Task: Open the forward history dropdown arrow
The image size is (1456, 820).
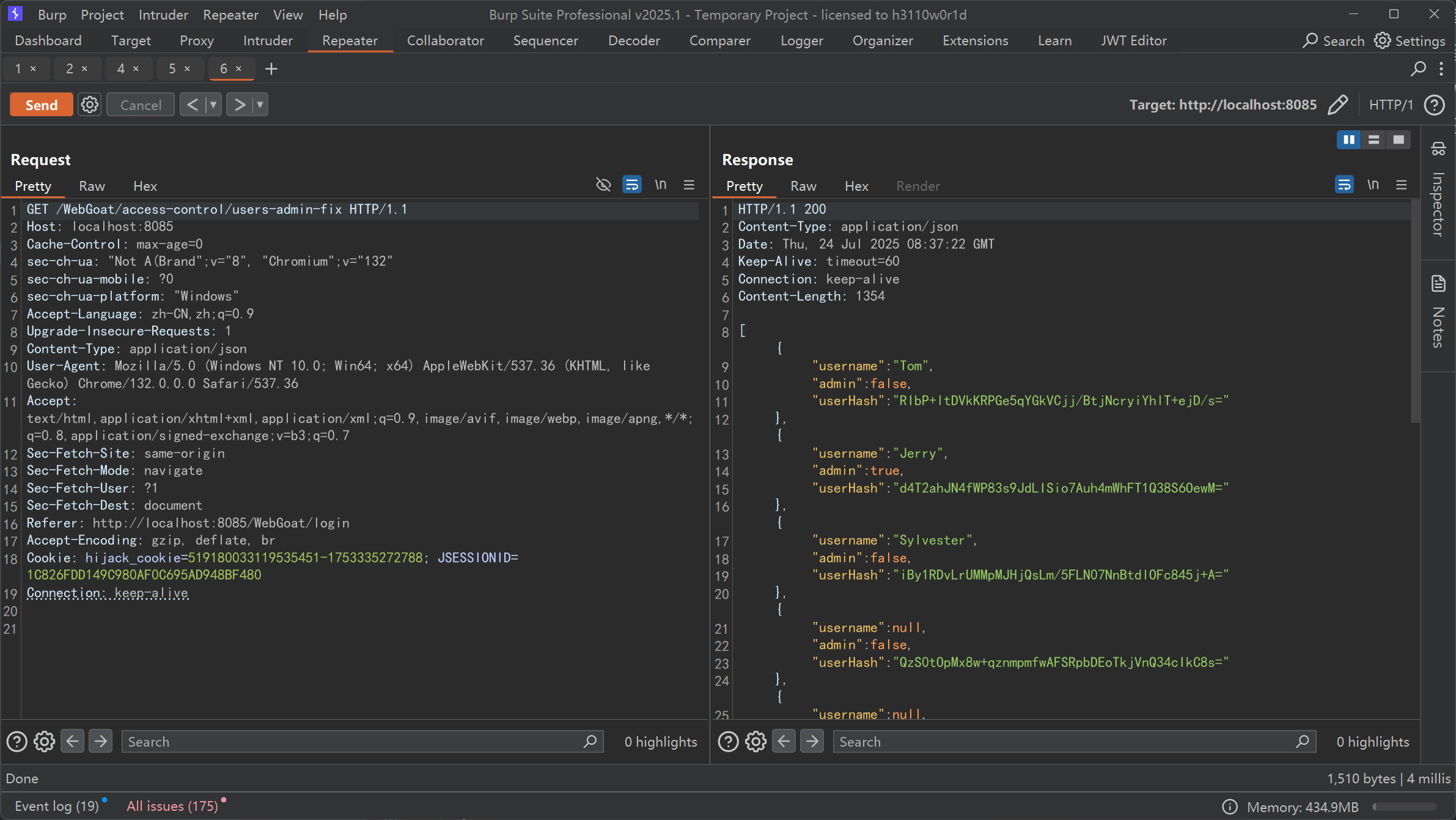Action: (x=260, y=105)
